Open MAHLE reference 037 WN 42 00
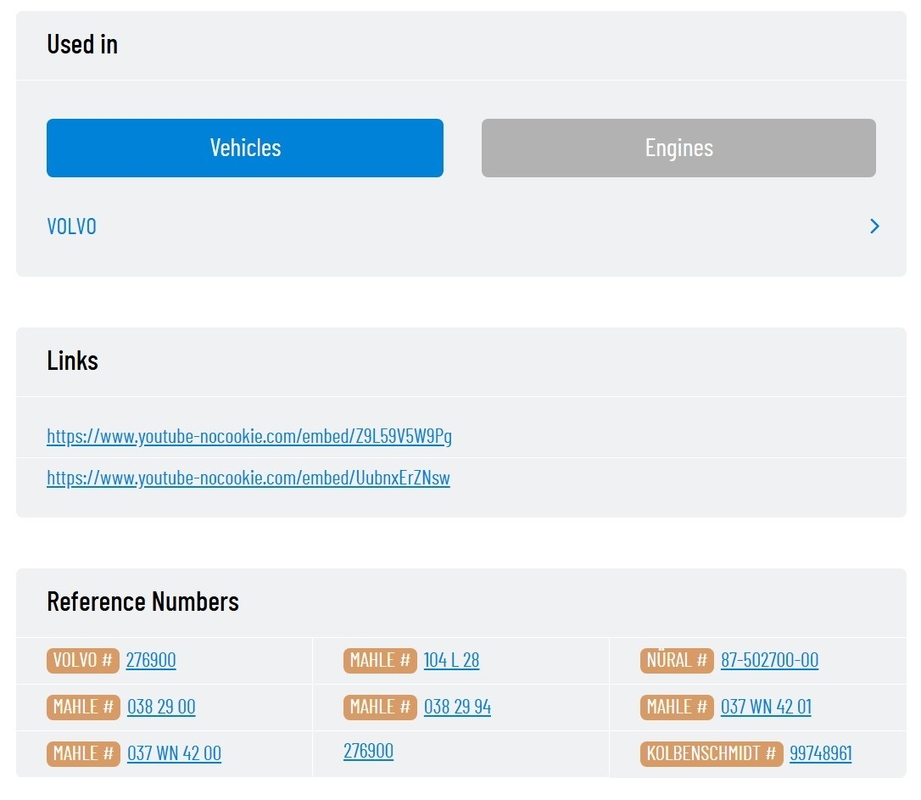The image size is (921, 800). (174, 754)
